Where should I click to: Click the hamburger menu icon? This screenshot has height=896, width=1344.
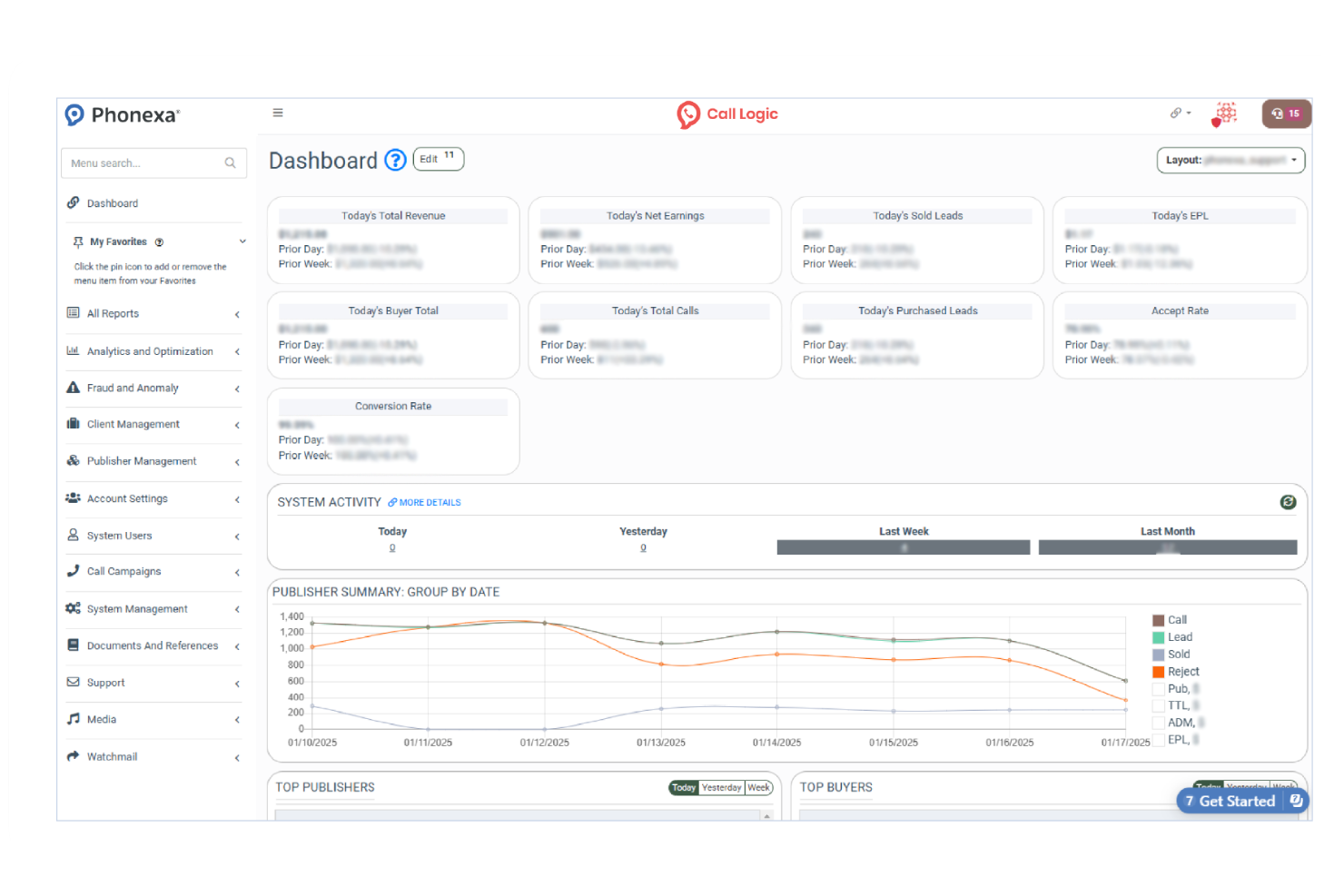pyautogui.click(x=278, y=113)
